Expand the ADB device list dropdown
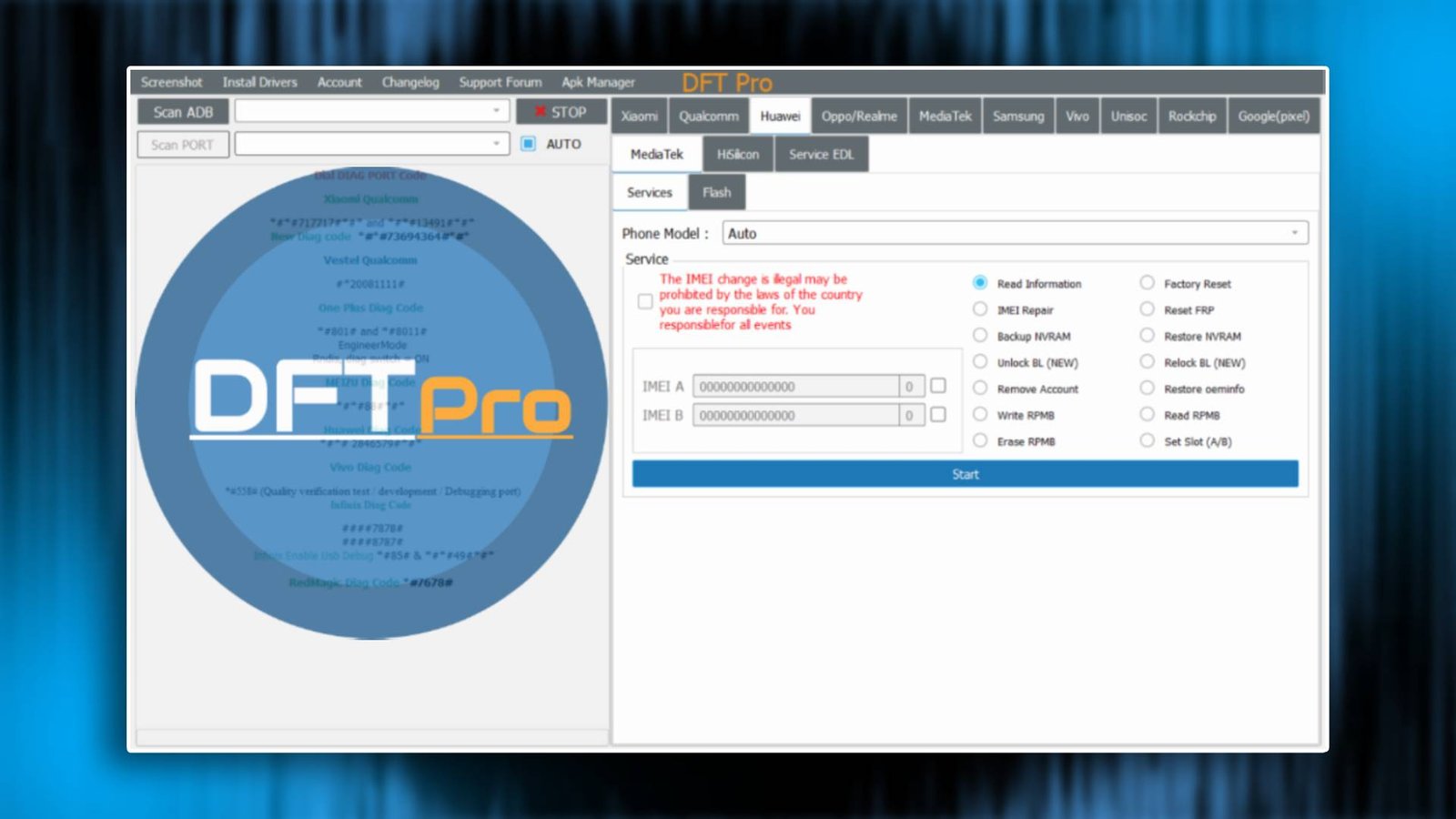Viewport: 1456px width, 819px height. (497, 110)
